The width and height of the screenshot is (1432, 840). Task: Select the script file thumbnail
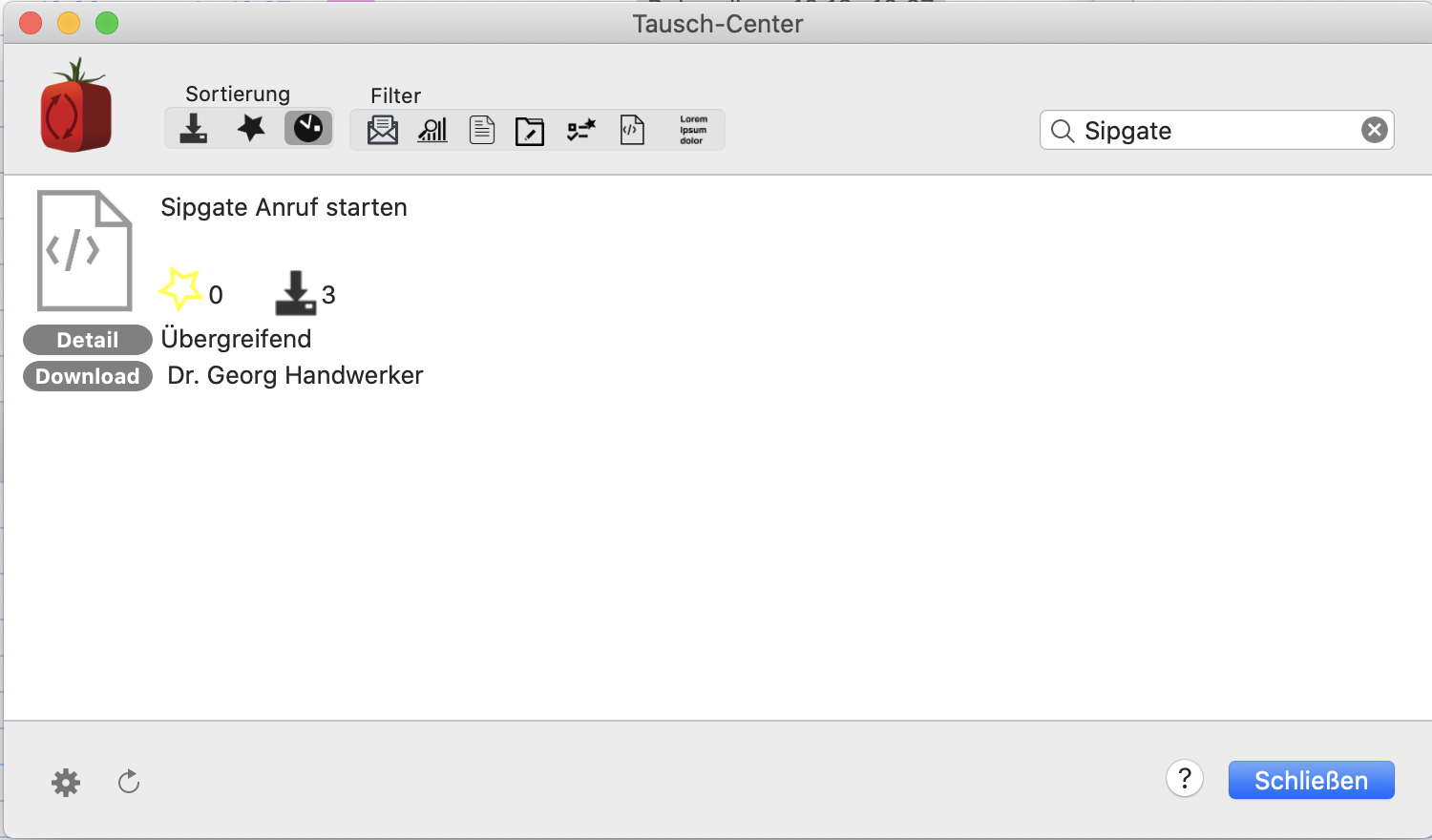point(84,250)
